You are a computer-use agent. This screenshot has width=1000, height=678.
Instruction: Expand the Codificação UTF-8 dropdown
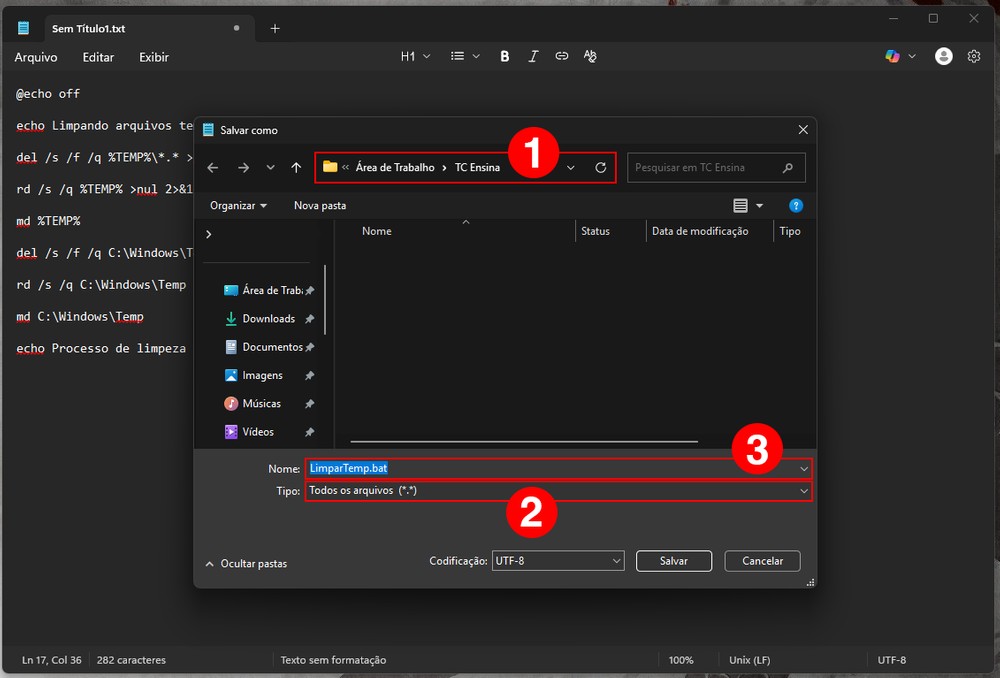(558, 561)
